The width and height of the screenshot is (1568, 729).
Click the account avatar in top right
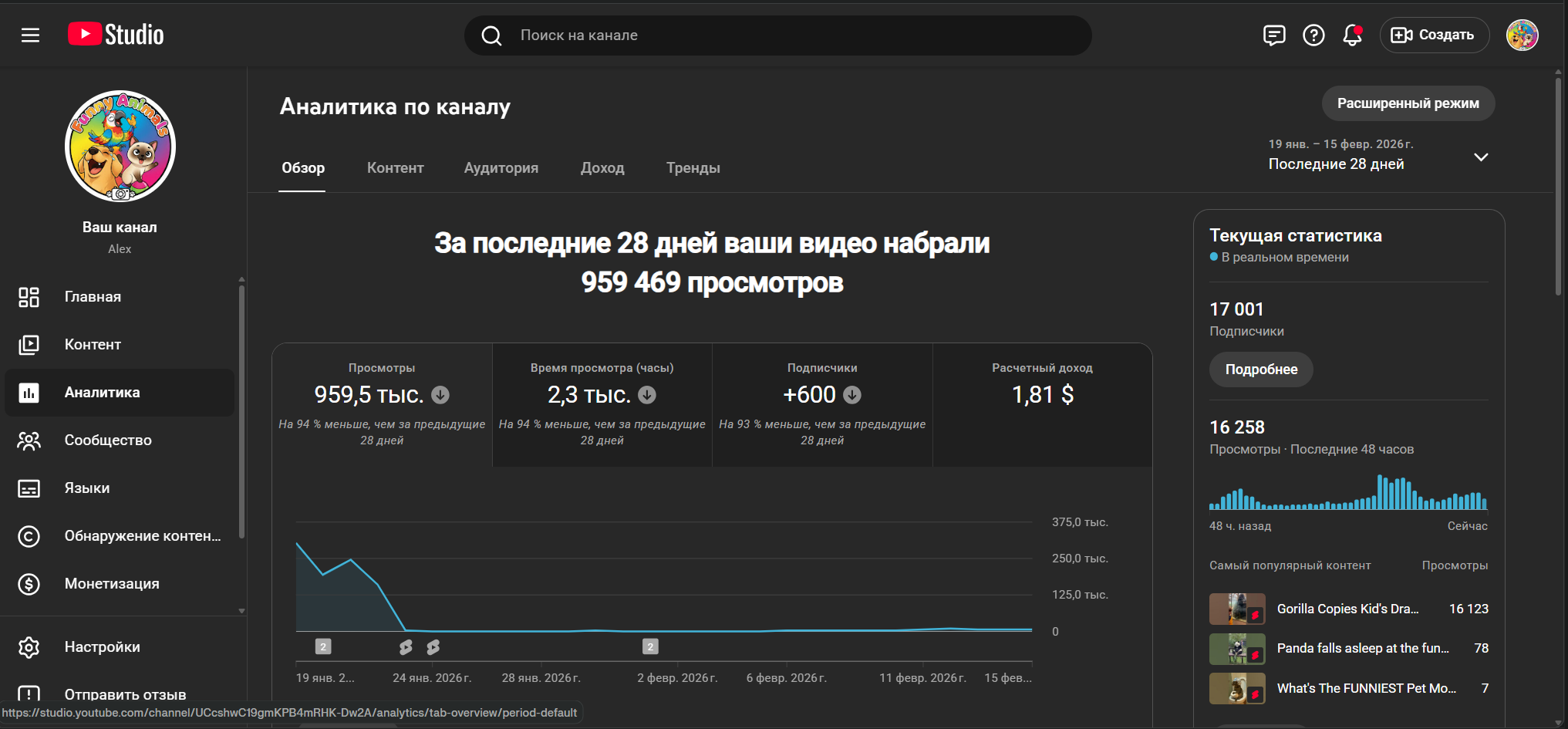click(1522, 35)
